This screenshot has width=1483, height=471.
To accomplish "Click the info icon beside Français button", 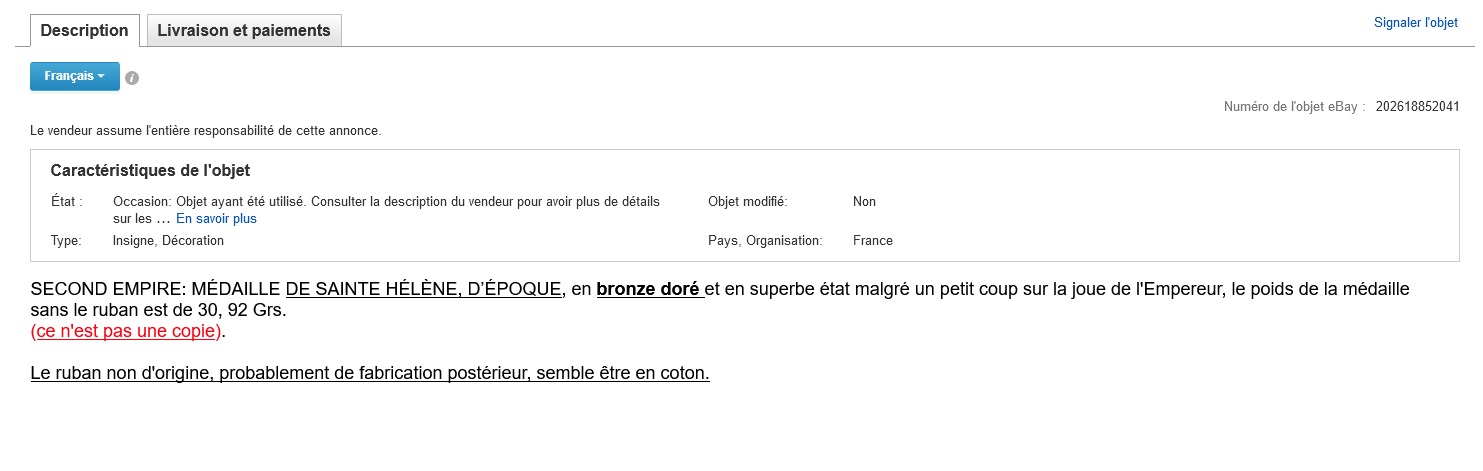I will pos(132,78).
